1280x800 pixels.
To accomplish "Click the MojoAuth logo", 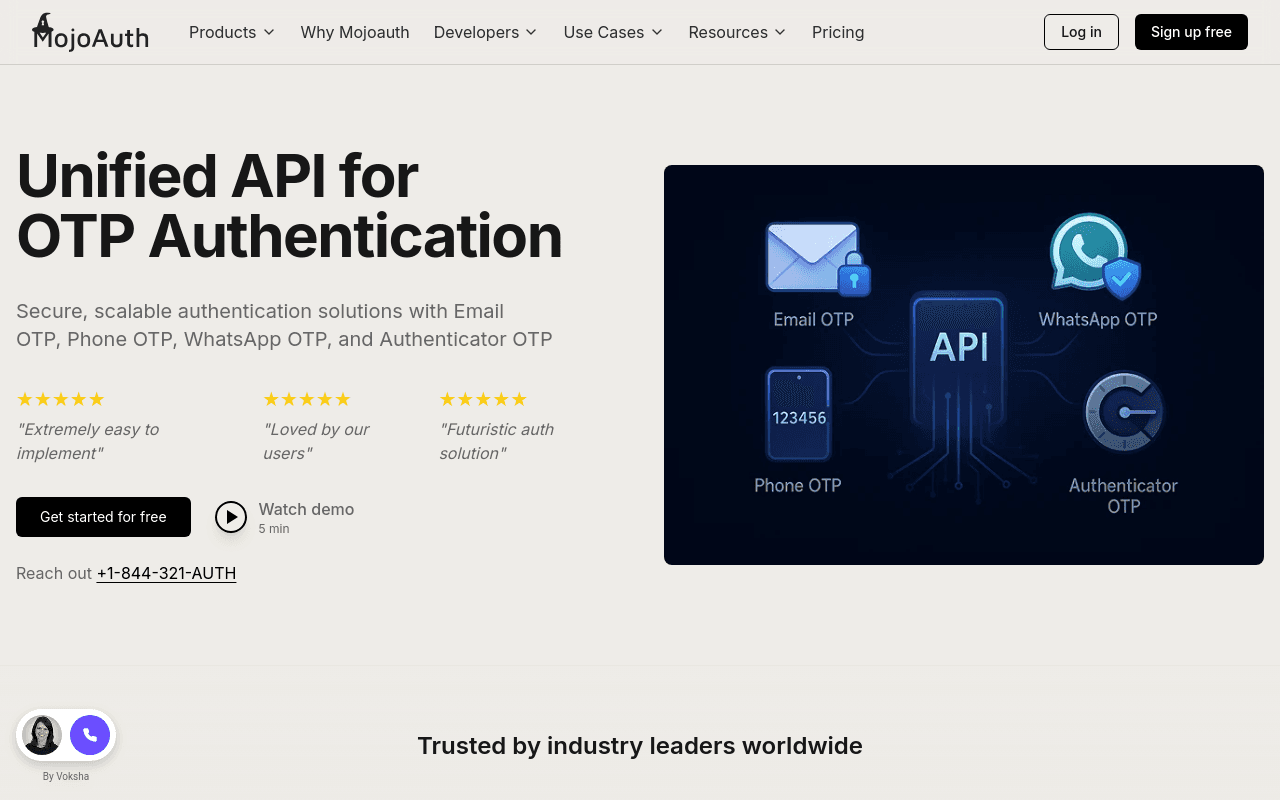I will coord(90,32).
